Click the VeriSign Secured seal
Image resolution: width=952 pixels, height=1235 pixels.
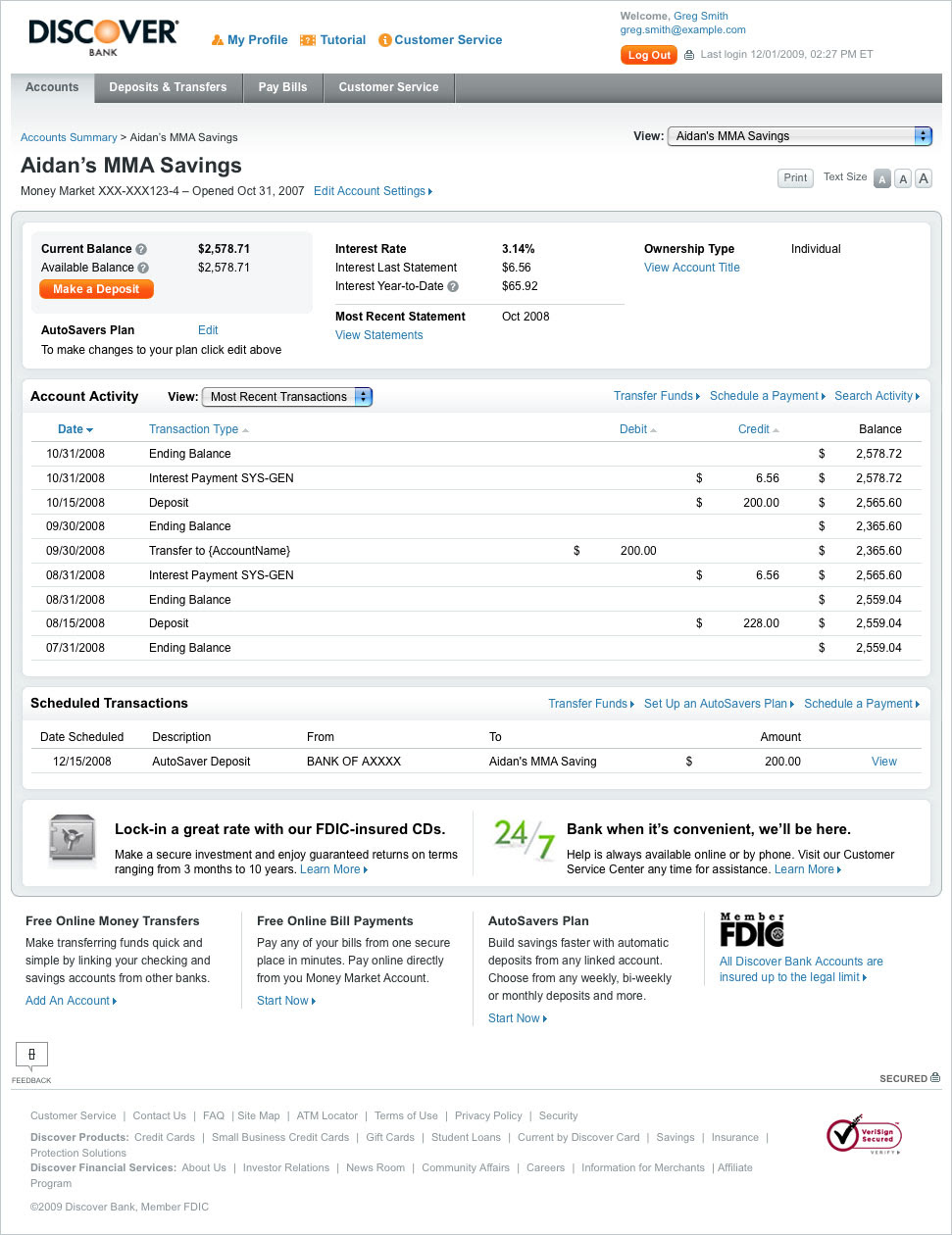864,1136
